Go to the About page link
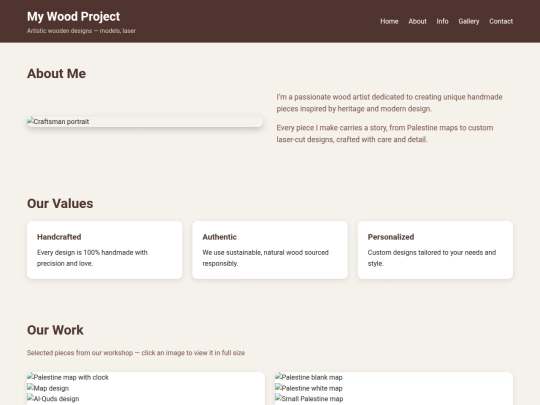Screen dimensions: 540x405 417,21
